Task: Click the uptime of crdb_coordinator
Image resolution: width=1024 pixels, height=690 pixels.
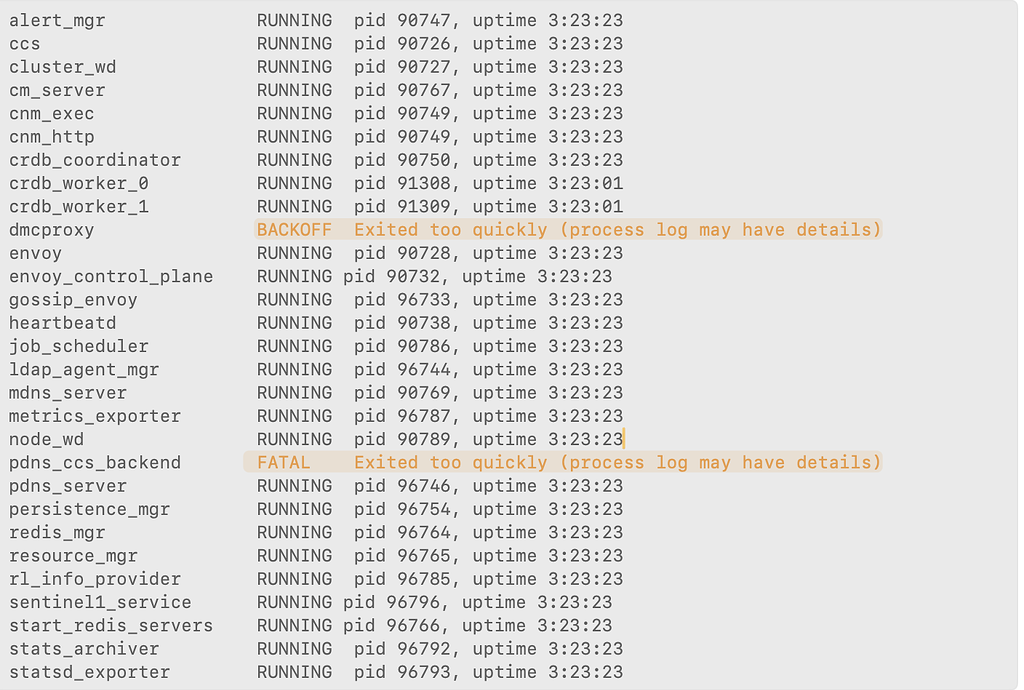Action: [x=548, y=160]
